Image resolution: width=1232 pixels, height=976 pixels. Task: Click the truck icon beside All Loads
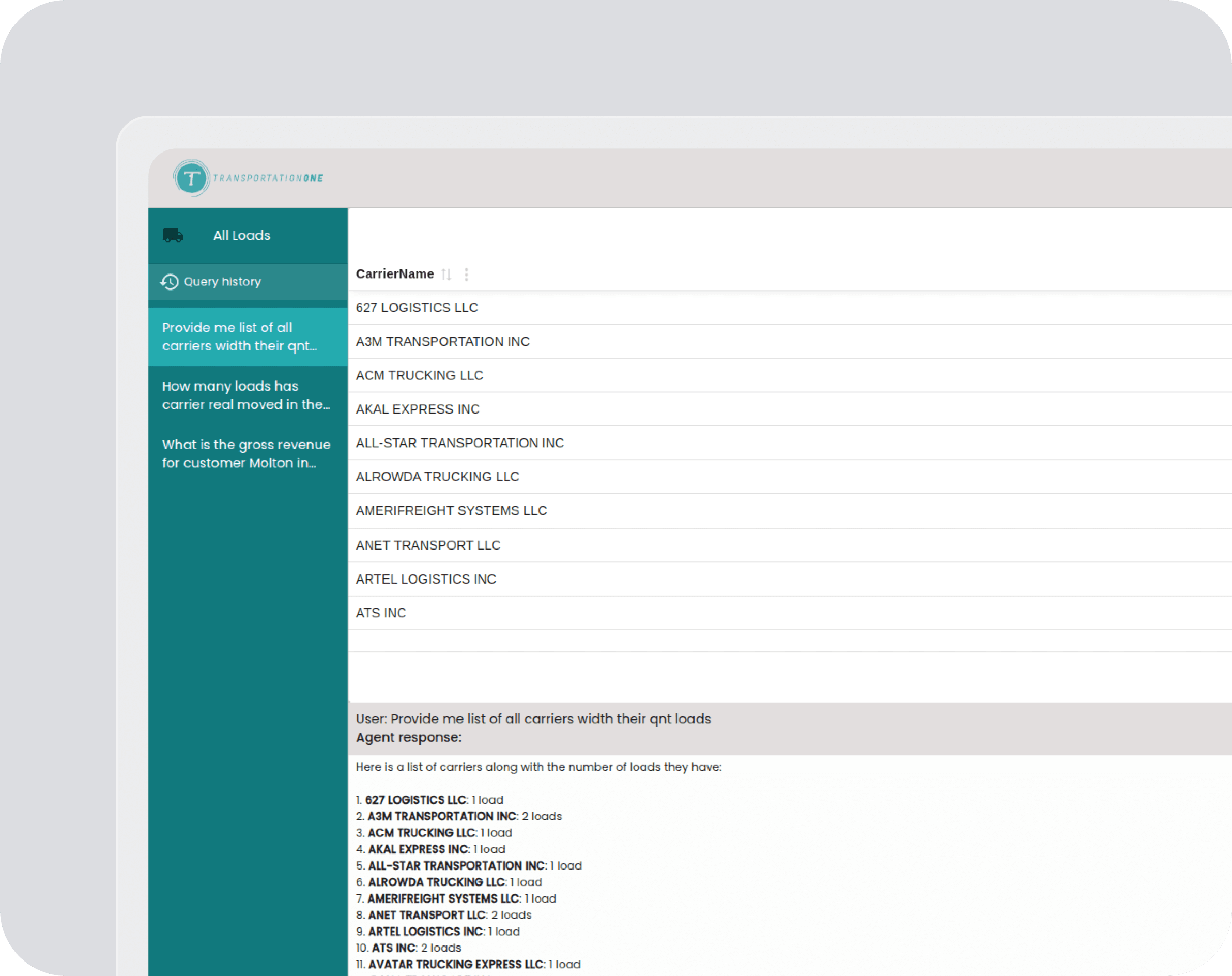pos(173,235)
